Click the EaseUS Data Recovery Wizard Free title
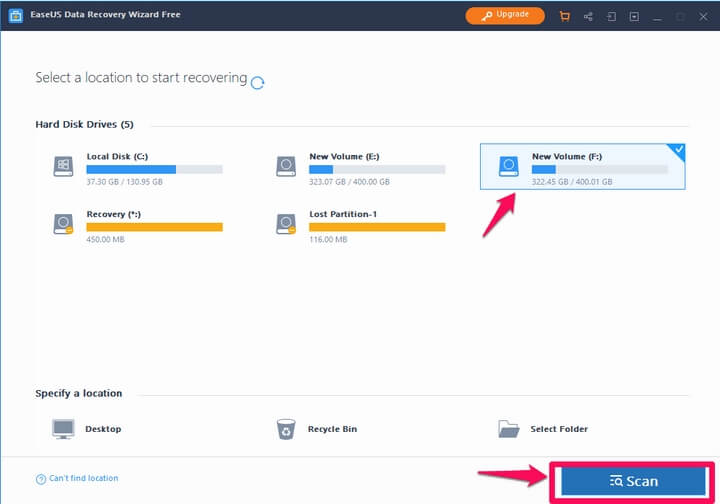 (x=105, y=15)
